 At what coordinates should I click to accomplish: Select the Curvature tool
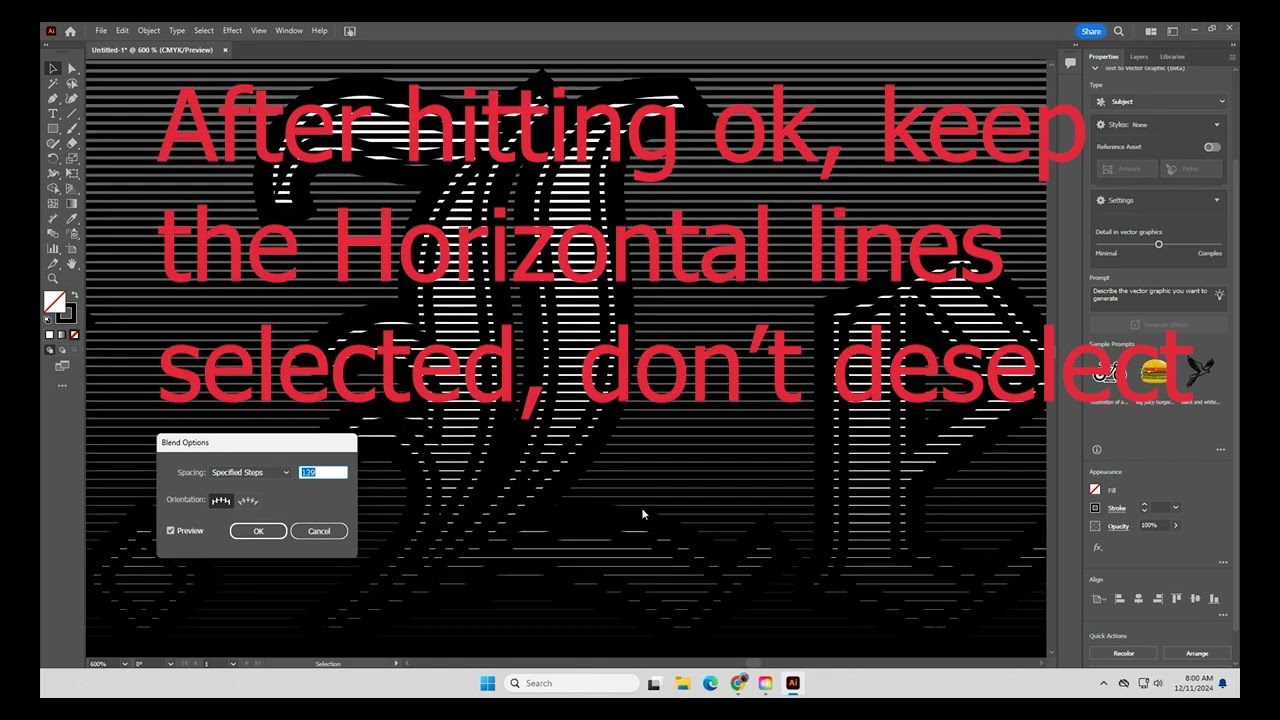(x=72, y=99)
